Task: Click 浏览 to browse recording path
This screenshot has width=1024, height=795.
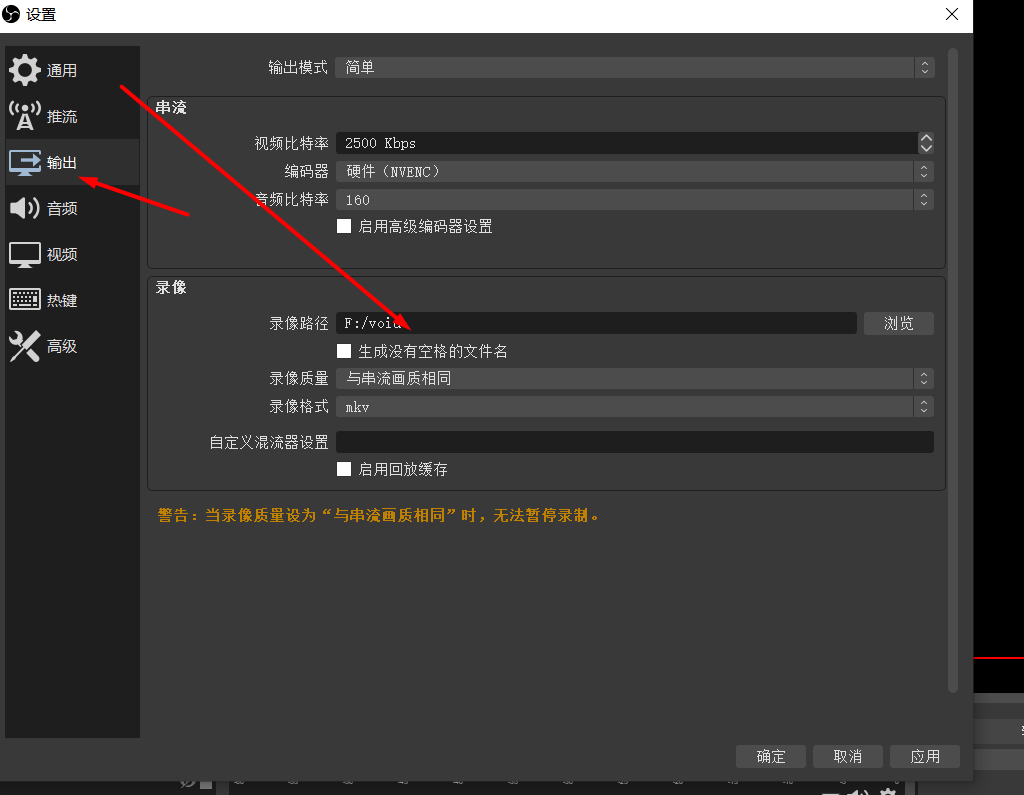Action: [x=899, y=323]
